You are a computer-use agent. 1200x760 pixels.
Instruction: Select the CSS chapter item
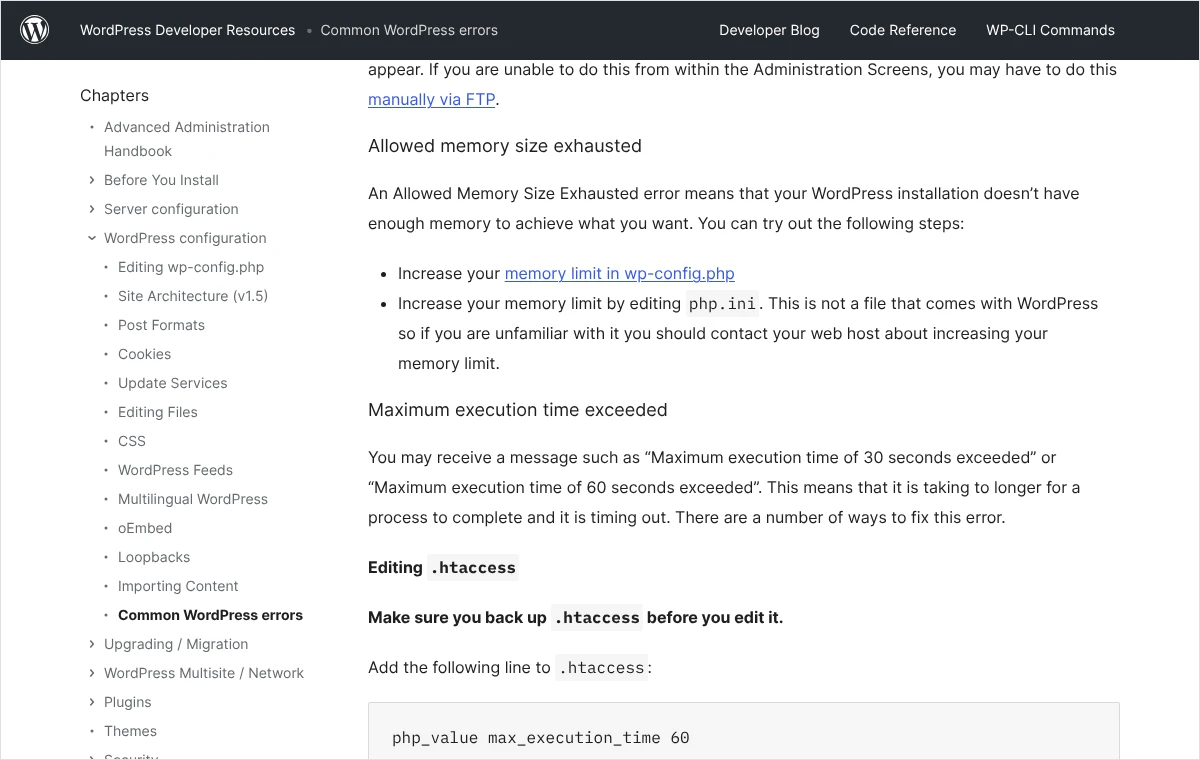click(x=132, y=441)
